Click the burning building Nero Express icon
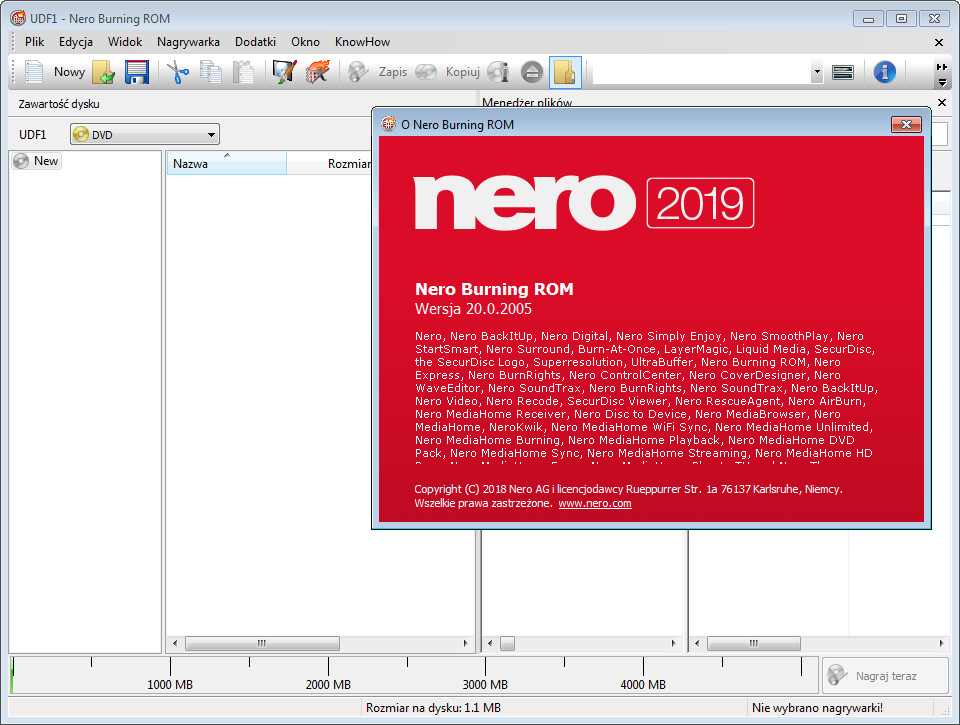The width and height of the screenshot is (960, 725). [318, 72]
